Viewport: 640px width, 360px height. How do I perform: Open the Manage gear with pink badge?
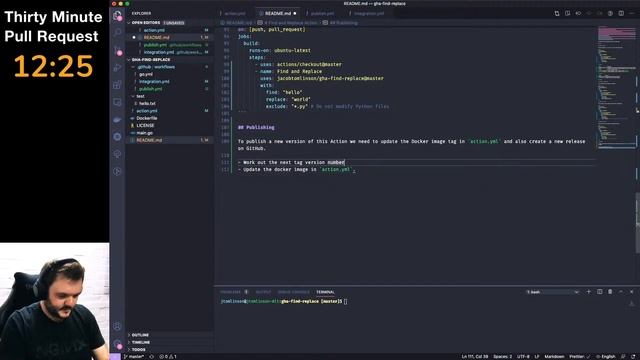click(118, 344)
